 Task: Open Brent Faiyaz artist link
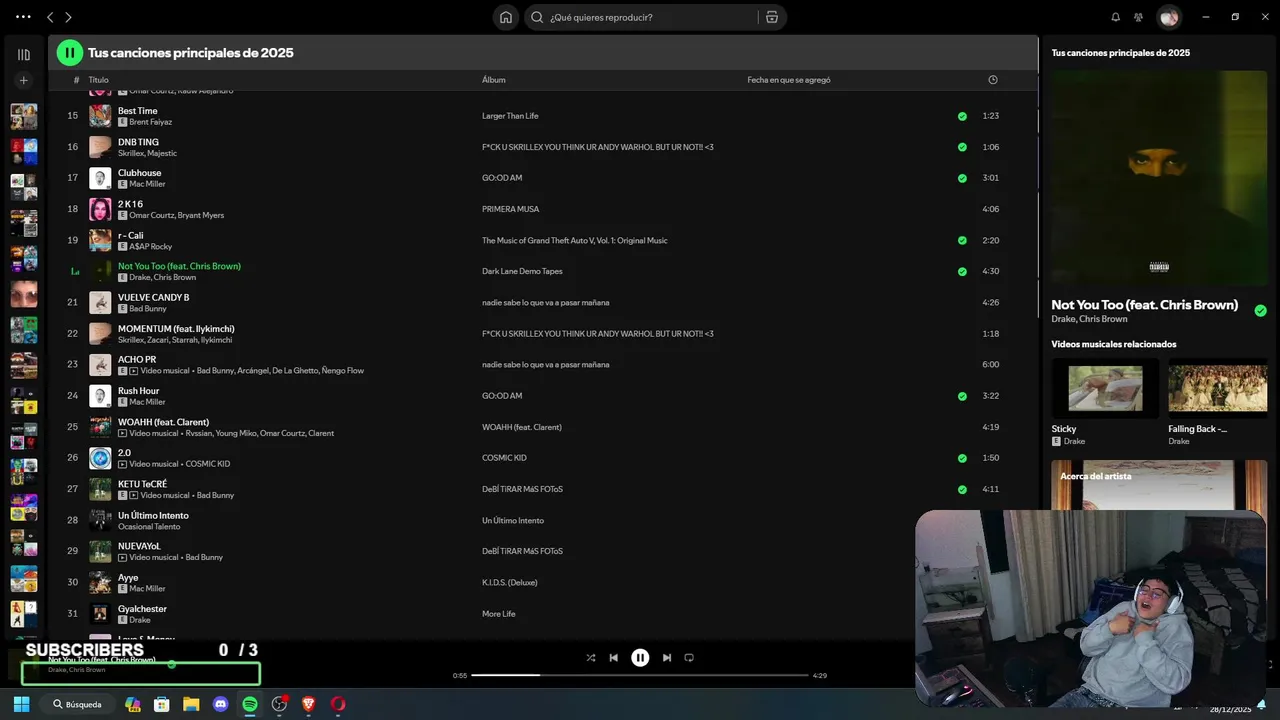click(150, 122)
